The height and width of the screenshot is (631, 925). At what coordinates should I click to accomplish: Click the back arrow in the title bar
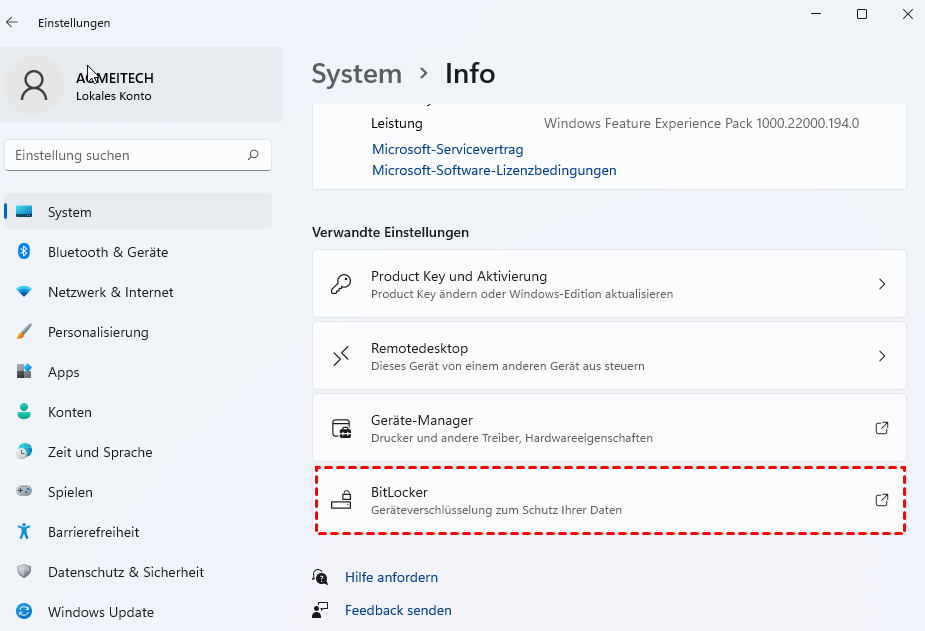[x=12, y=22]
